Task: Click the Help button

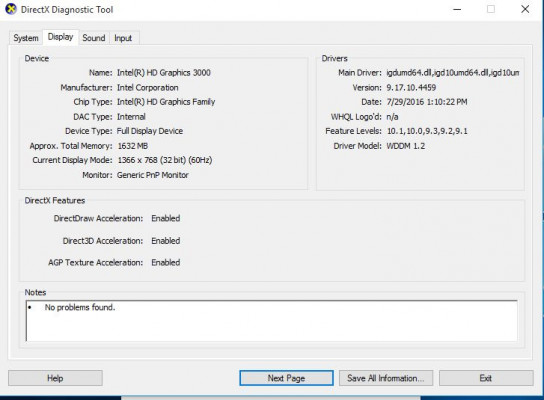Action: click(x=55, y=378)
